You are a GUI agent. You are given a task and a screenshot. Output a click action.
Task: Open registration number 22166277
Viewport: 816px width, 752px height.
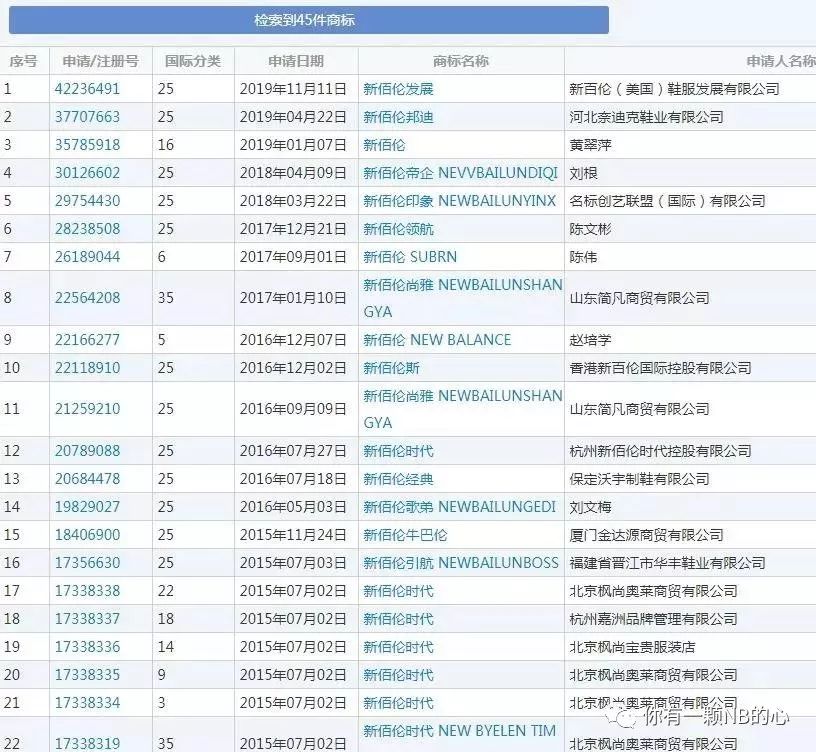pos(87,340)
